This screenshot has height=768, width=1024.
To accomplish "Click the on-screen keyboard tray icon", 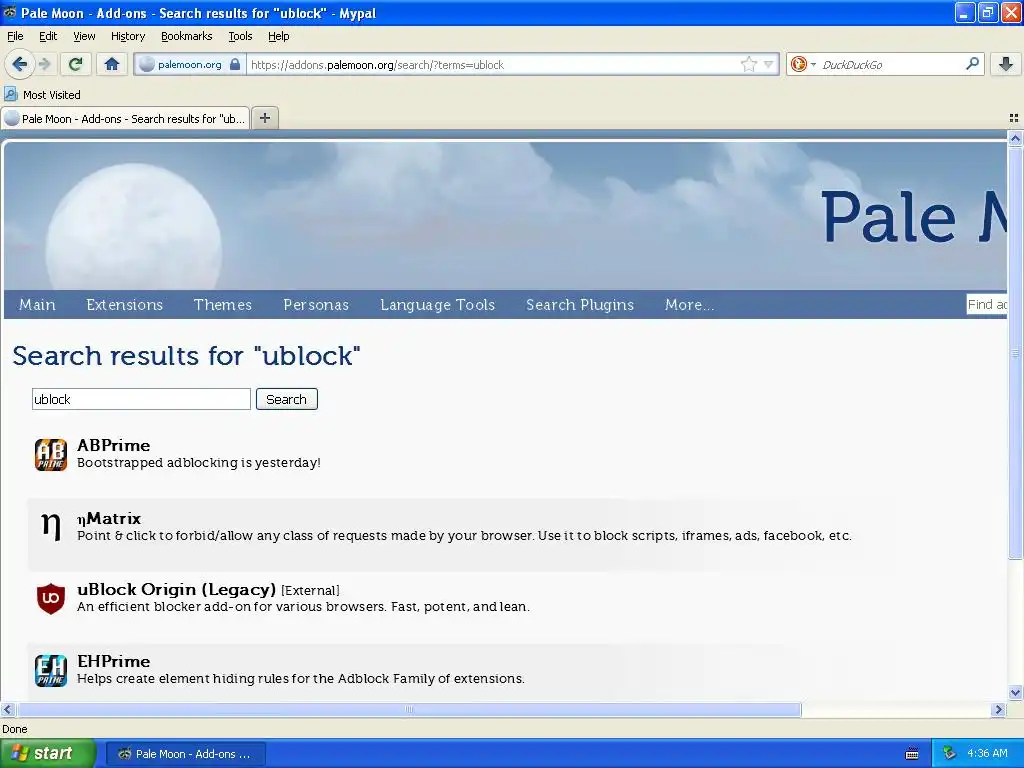I will (912, 754).
